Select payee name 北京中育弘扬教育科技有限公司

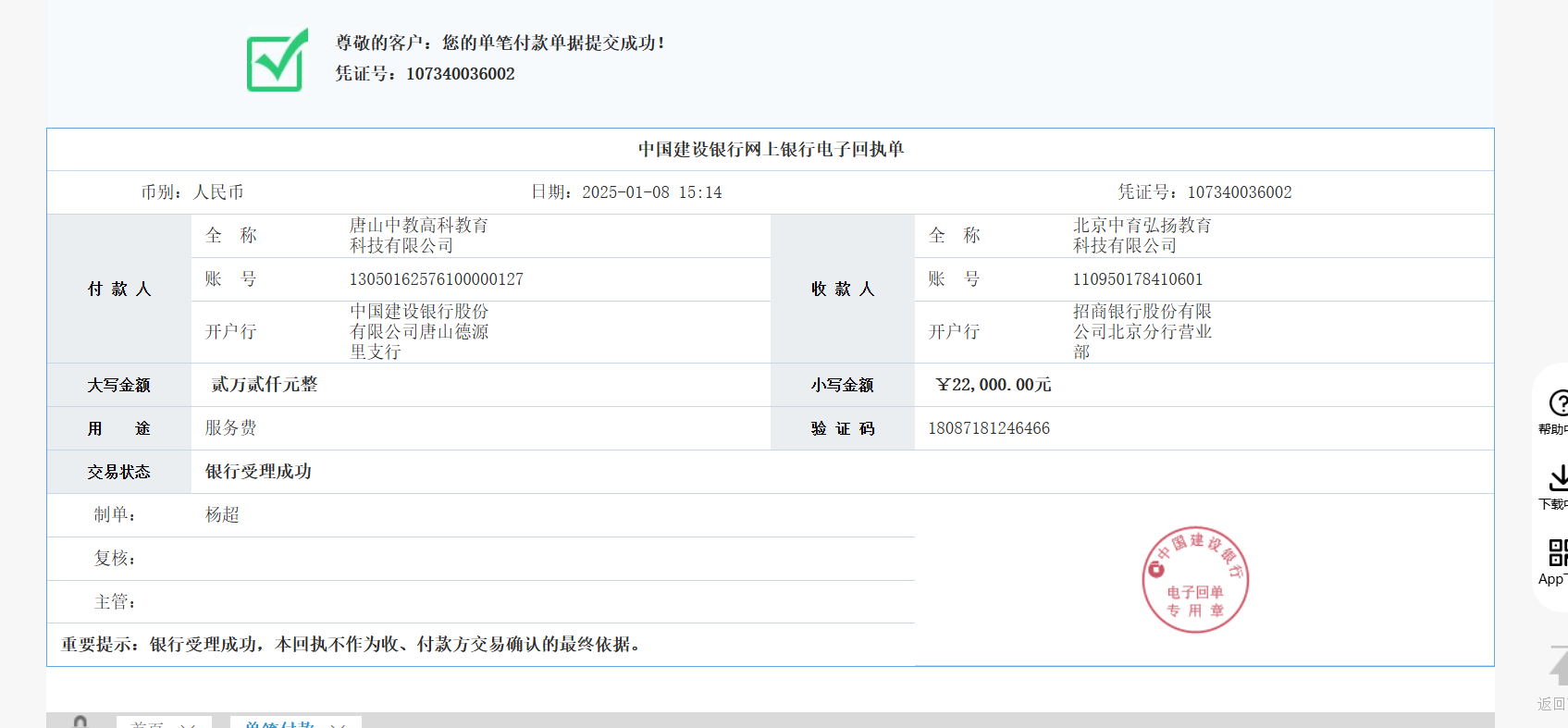pyautogui.click(x=1142, y=236)
